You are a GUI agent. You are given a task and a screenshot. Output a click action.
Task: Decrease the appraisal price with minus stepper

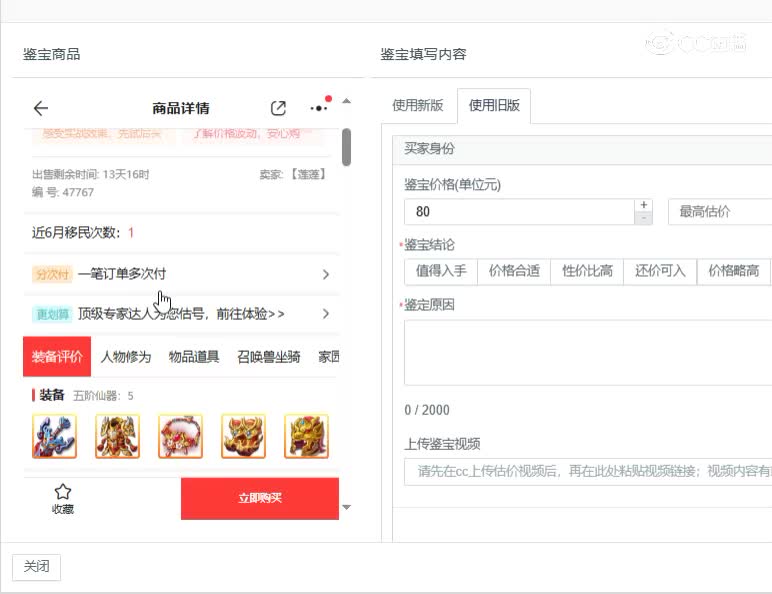click(x=643, y=218)
